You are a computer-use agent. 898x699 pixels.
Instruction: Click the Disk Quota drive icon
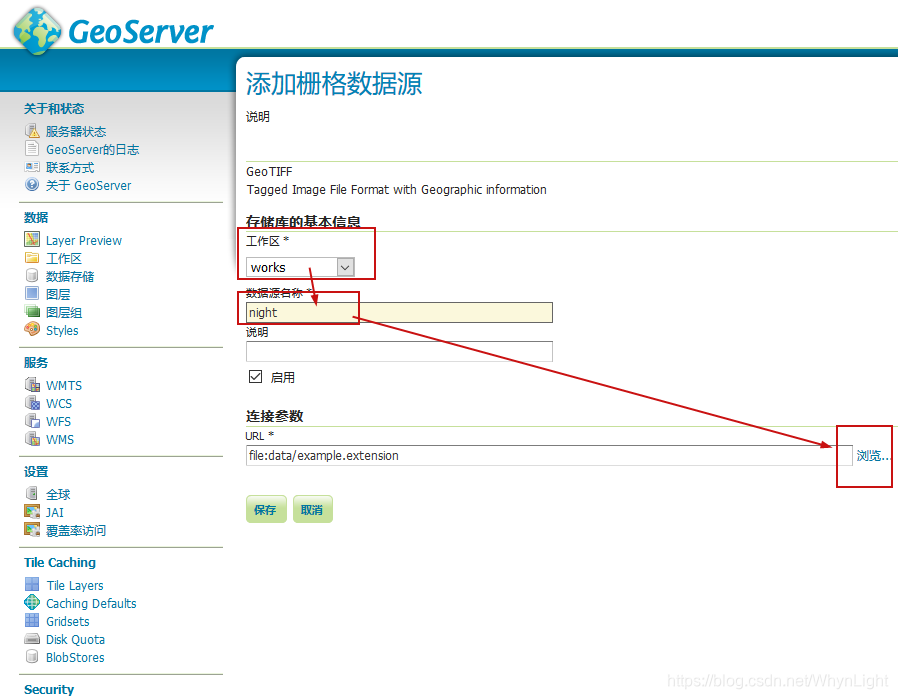pos(32,638)
